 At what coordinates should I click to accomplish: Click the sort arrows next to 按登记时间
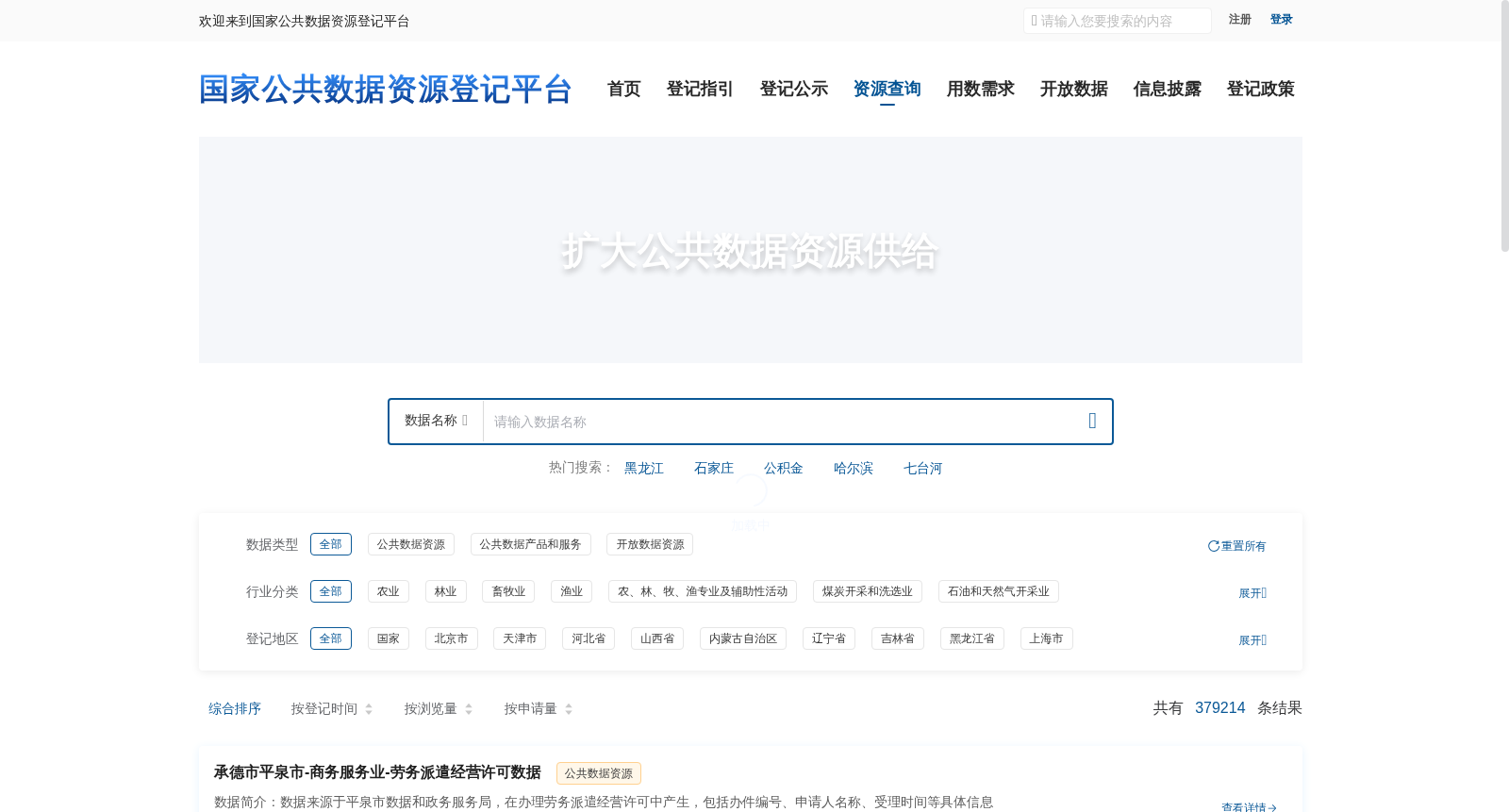click(369, 709)
